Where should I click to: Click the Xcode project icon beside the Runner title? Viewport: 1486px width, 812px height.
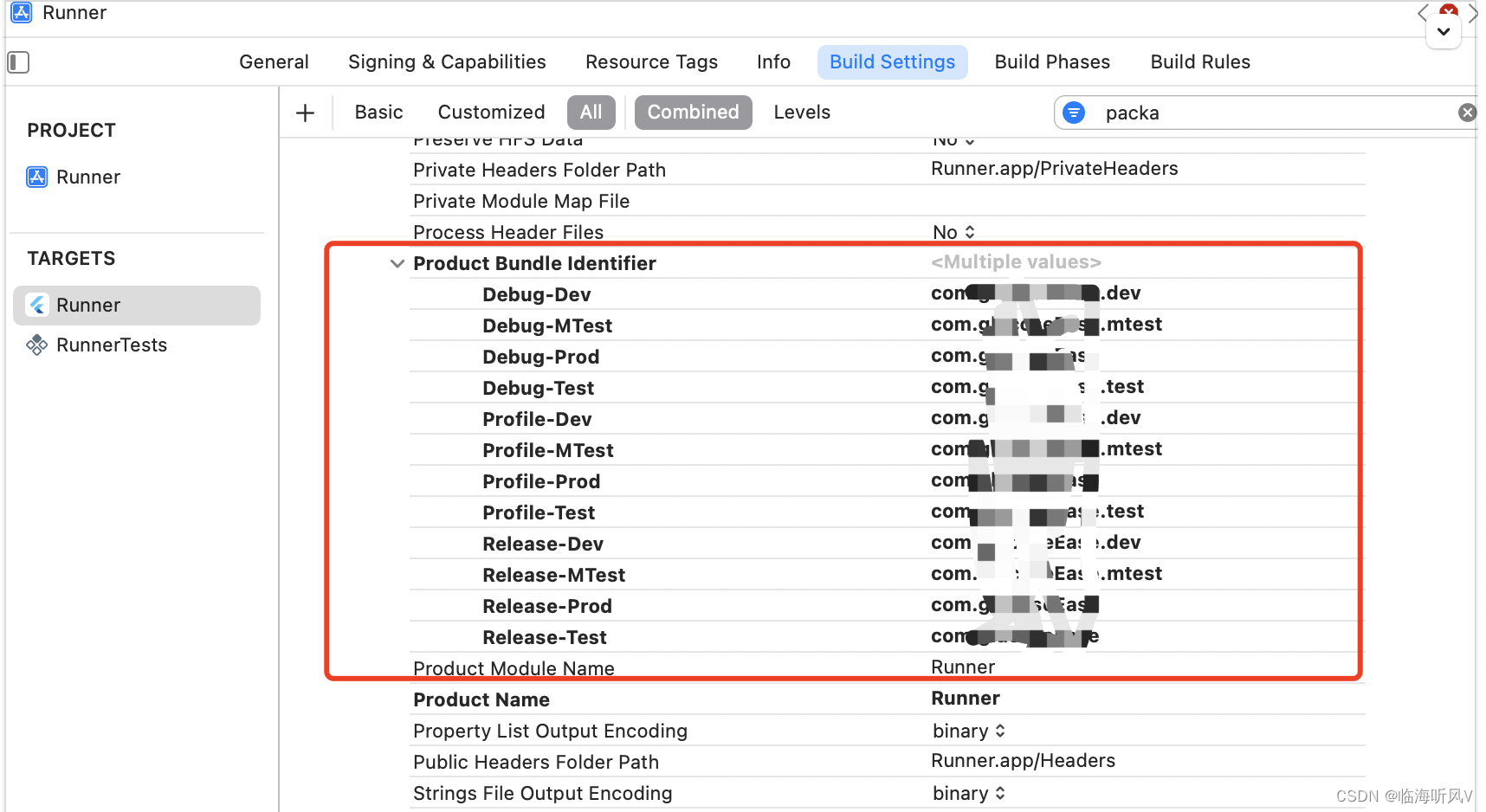22,12
